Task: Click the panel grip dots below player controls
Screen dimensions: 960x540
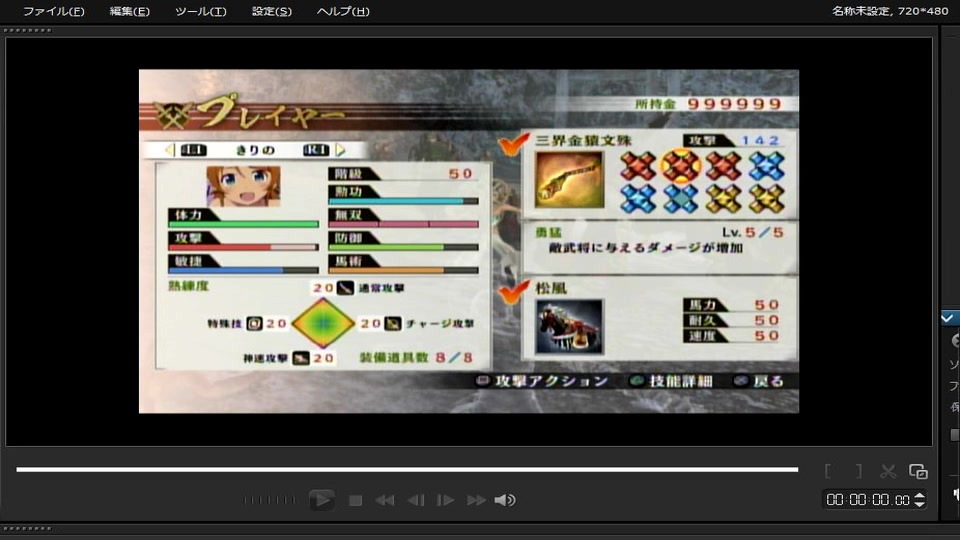Action: [x=27, y=528]
